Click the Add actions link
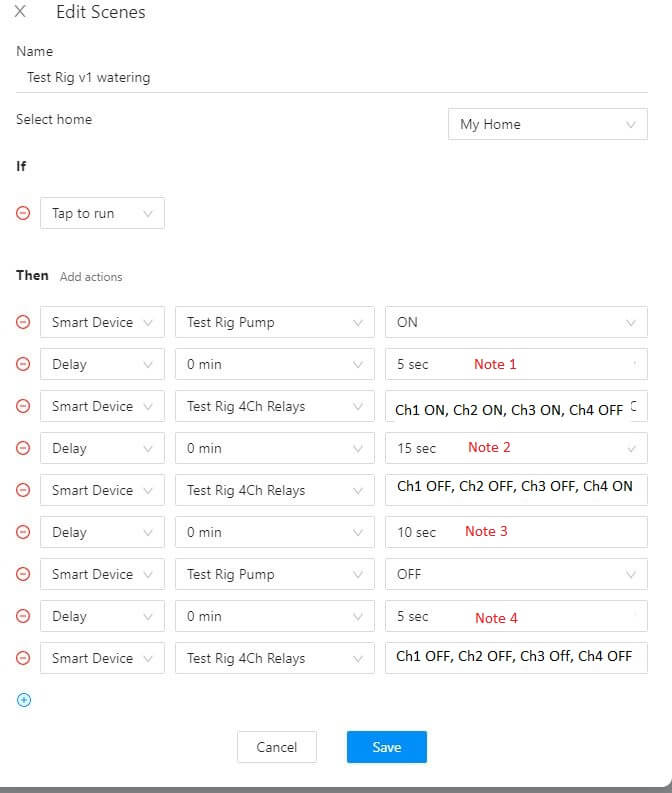This screenshot has height=793, width=672. click(x=91, y=277)
